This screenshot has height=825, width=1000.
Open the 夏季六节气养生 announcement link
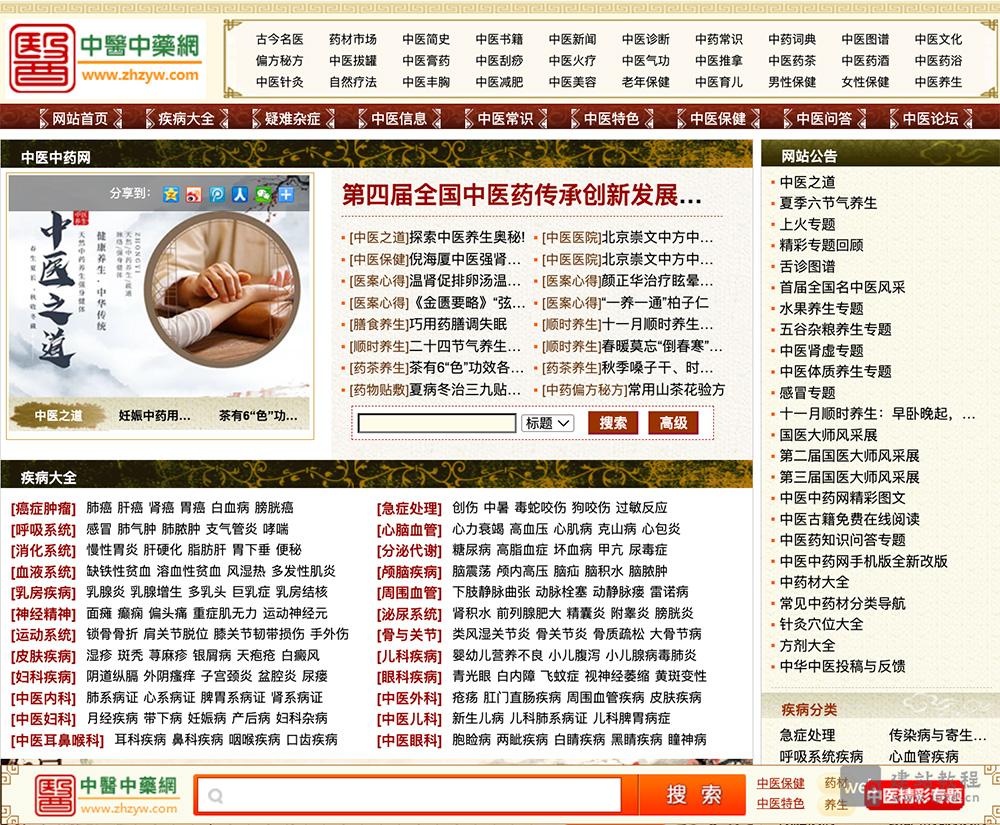click(826, 204)
